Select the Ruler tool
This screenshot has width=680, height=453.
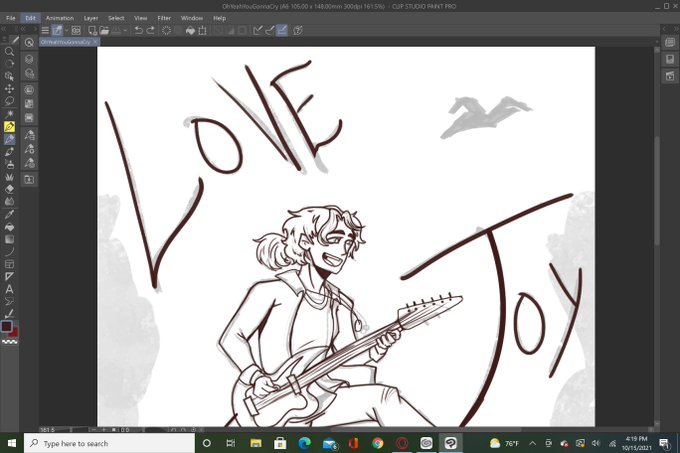9,277
